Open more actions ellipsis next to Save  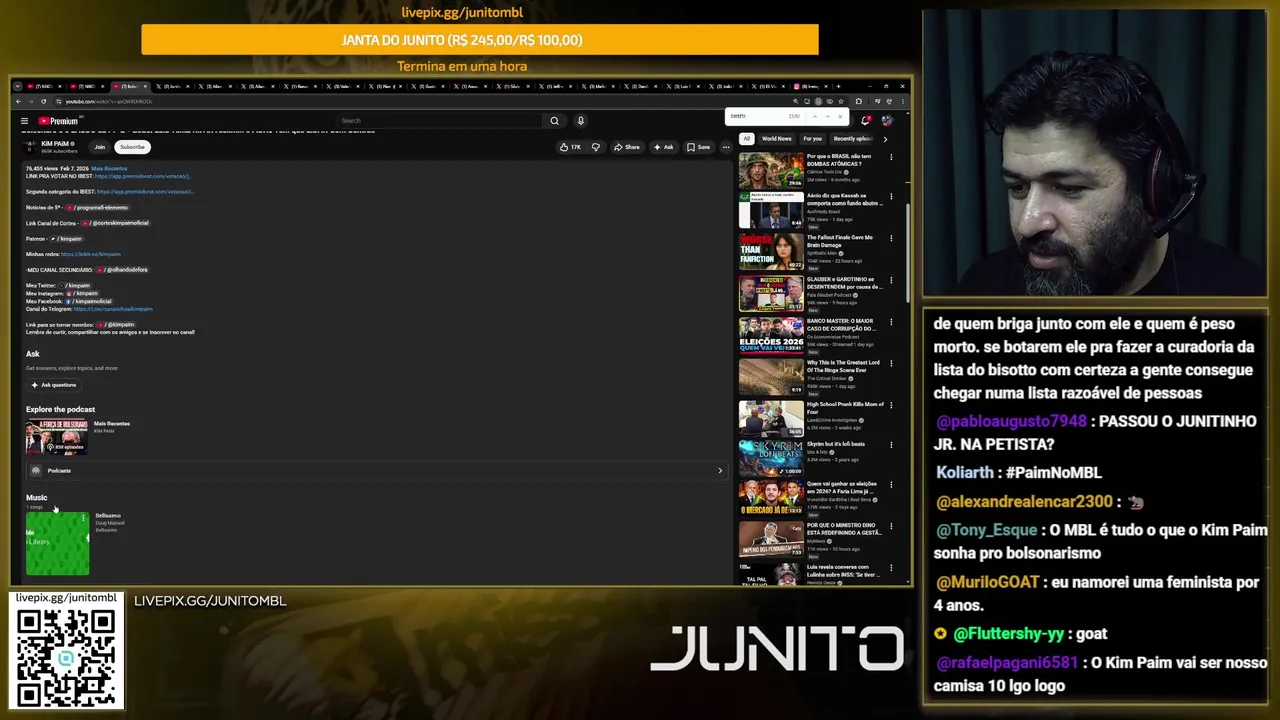point(726,147)
